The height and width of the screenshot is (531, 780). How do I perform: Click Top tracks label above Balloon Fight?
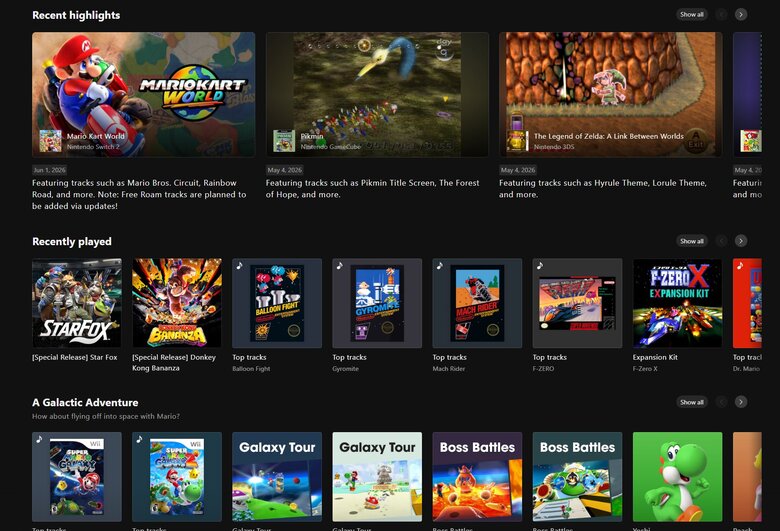tap(249, 357)
